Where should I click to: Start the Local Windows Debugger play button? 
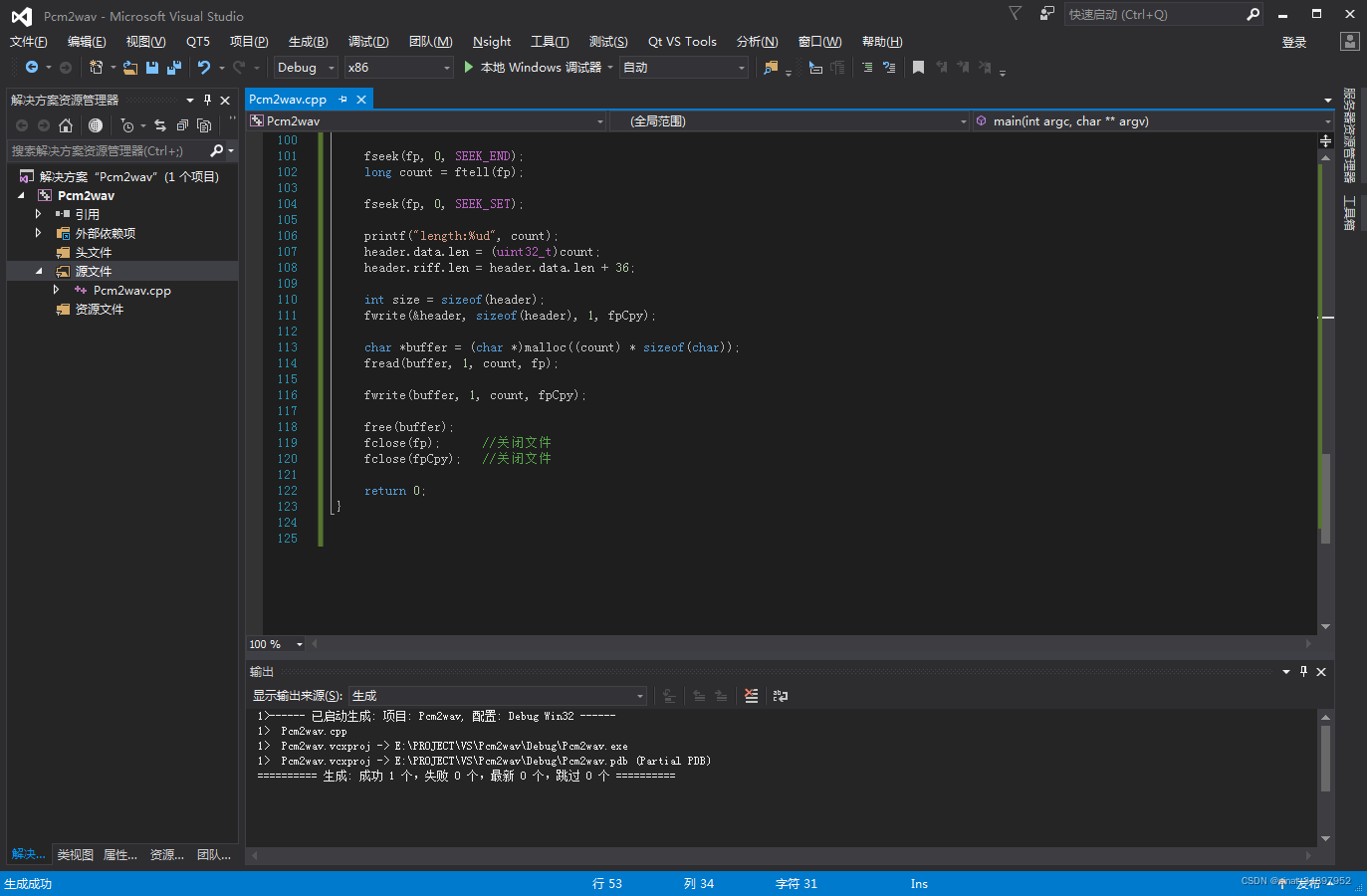[469, 68]
